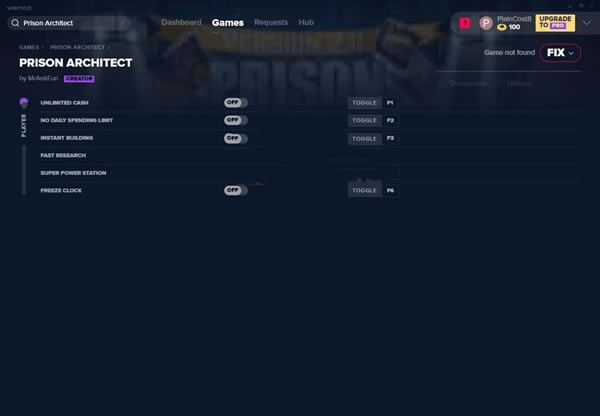Image resolution: width=600 pixels, height=416 pixels.
Task: Enable the Unlimited Cash cheat switch
Action: 235,102
